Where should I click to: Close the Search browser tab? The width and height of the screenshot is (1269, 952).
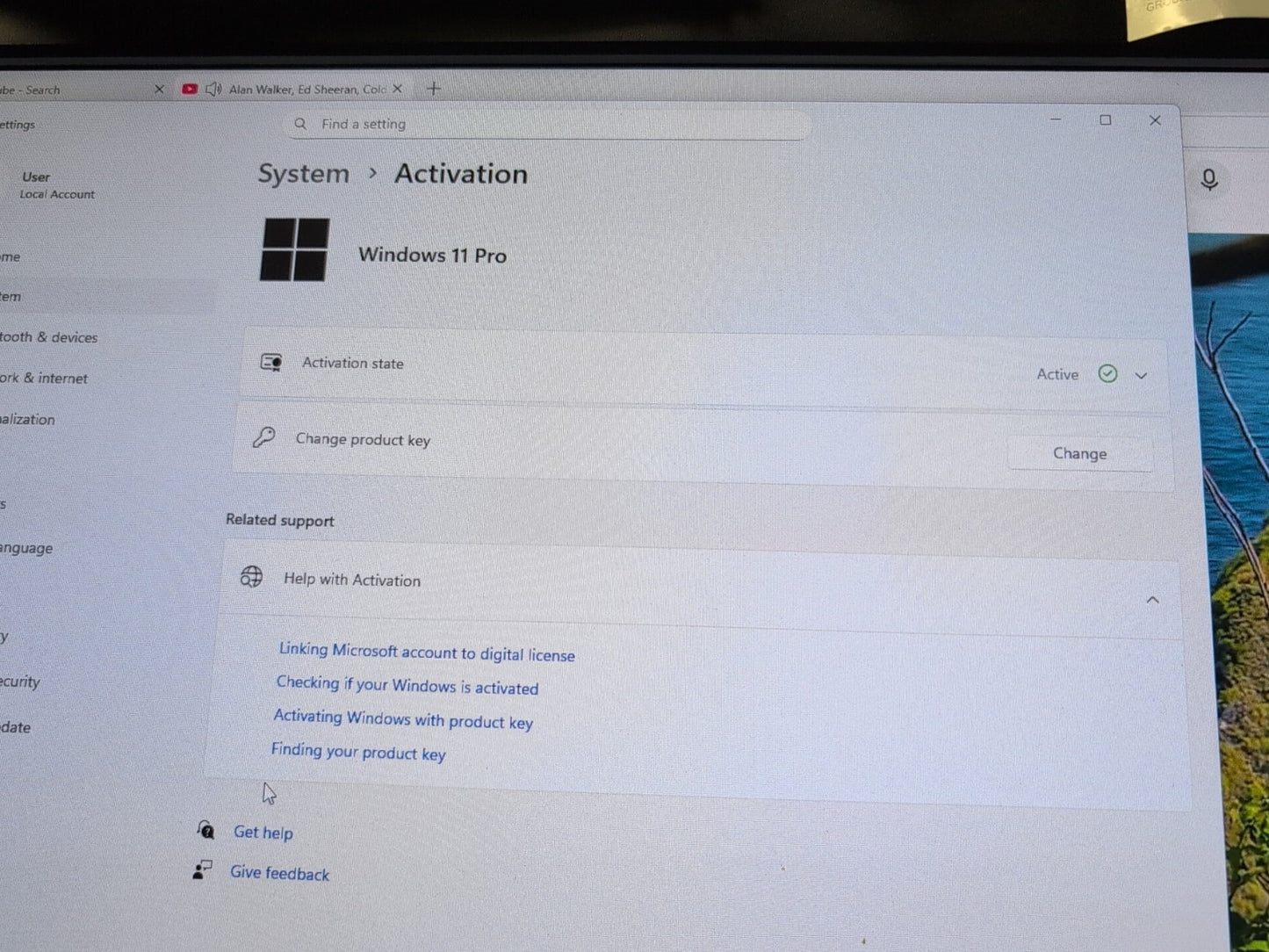point(159,89)
